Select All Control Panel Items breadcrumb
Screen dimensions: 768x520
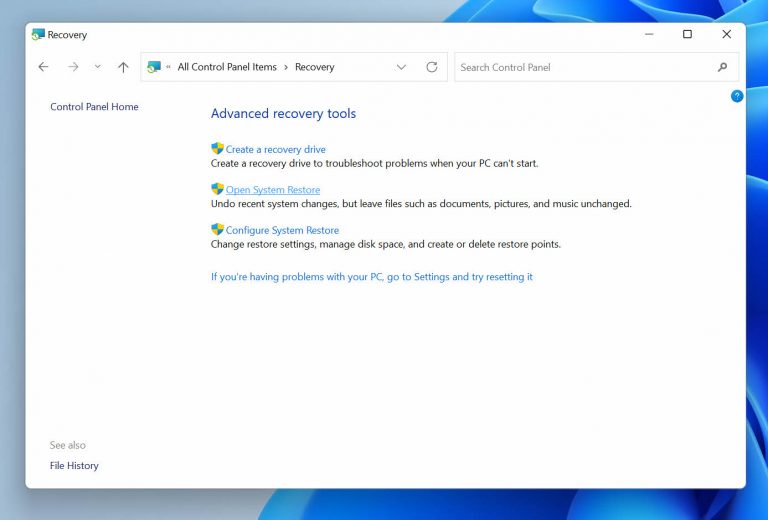click(227, 67)
